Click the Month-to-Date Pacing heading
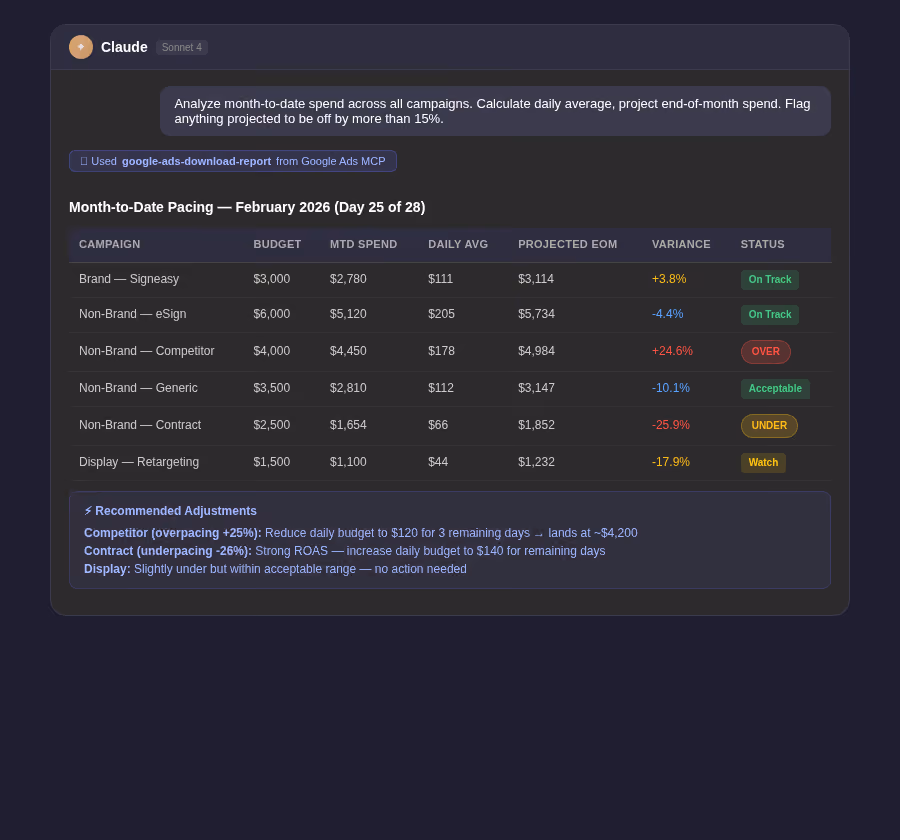The width and height of the screenshot is (900, 840). pyautogui.click(x=247, y=207)
